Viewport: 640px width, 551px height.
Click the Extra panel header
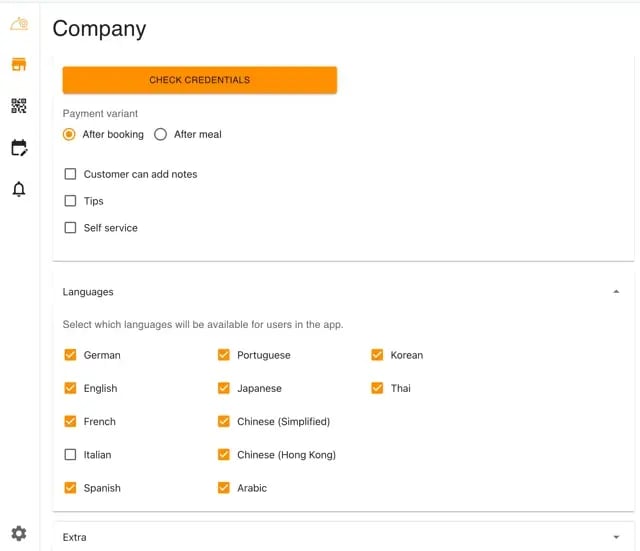[300, 537]
